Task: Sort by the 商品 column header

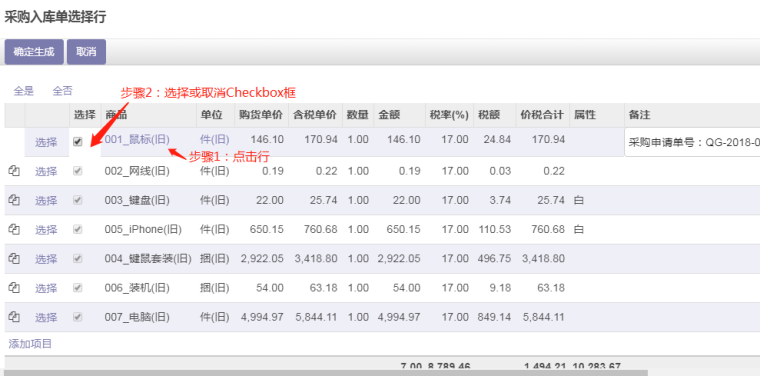Action: point(148,115)
